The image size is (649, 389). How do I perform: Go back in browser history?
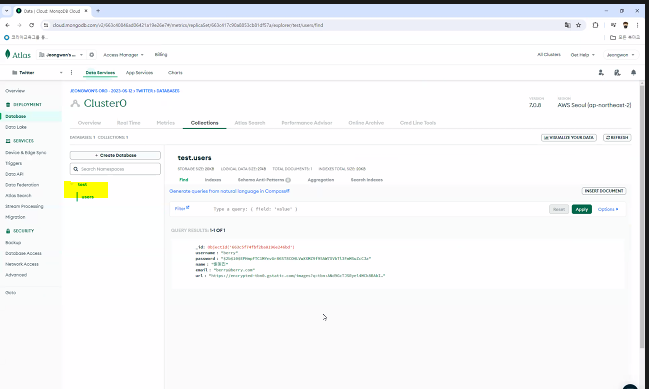pyautogui.click(x=7, y=25)
